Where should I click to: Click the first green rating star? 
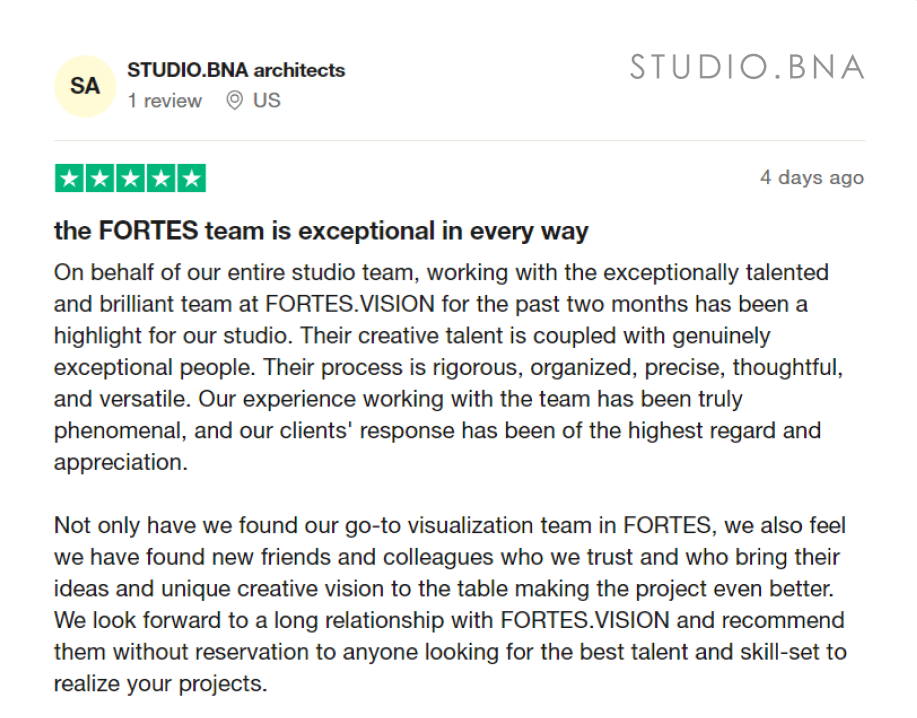69,179
